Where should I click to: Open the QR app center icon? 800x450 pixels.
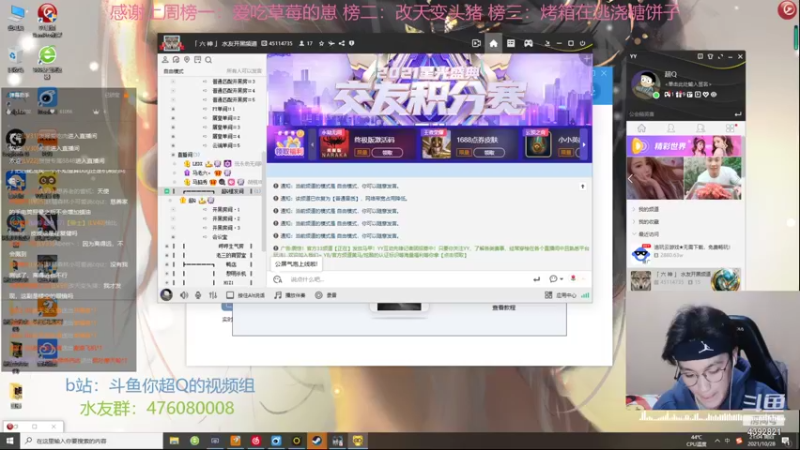(548, 295)
